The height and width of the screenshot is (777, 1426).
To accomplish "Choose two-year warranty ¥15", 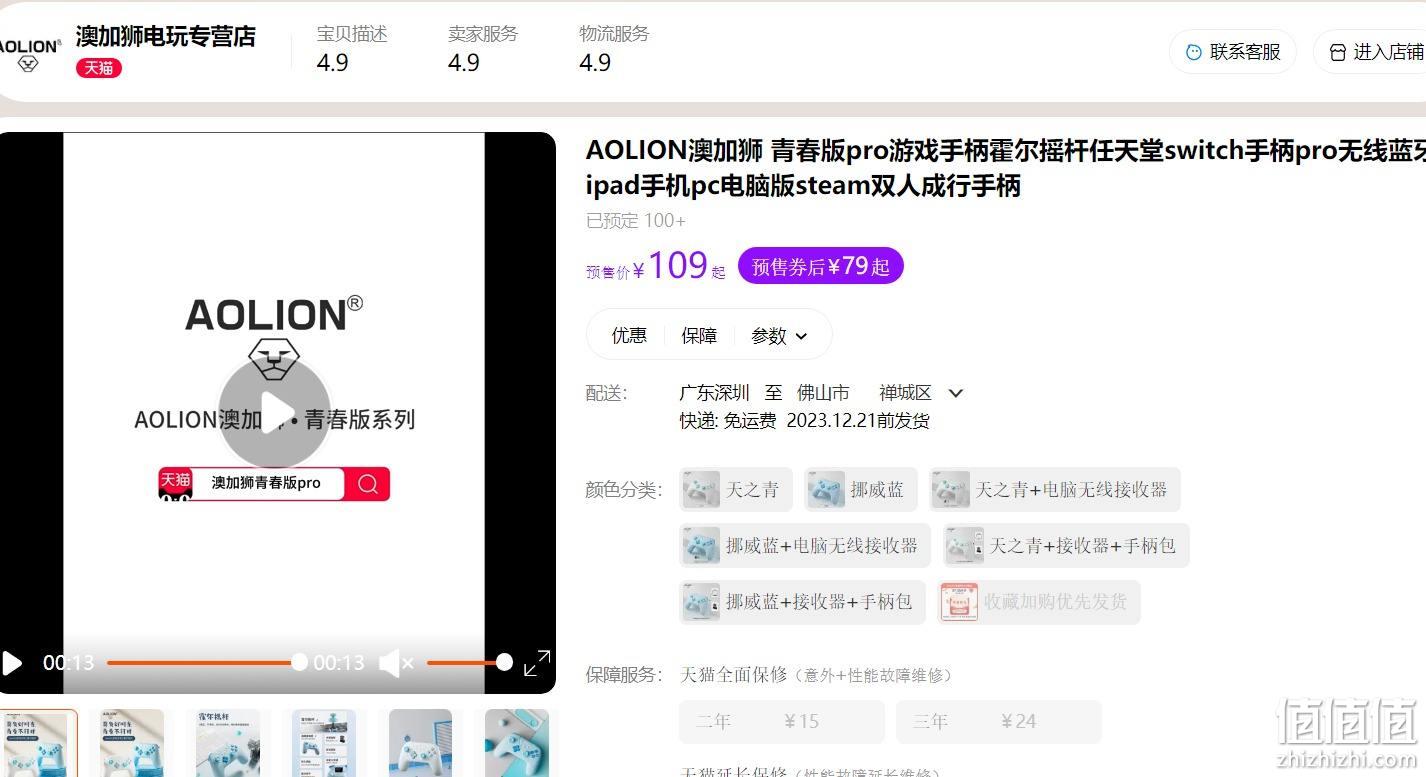I will point(782,721).
